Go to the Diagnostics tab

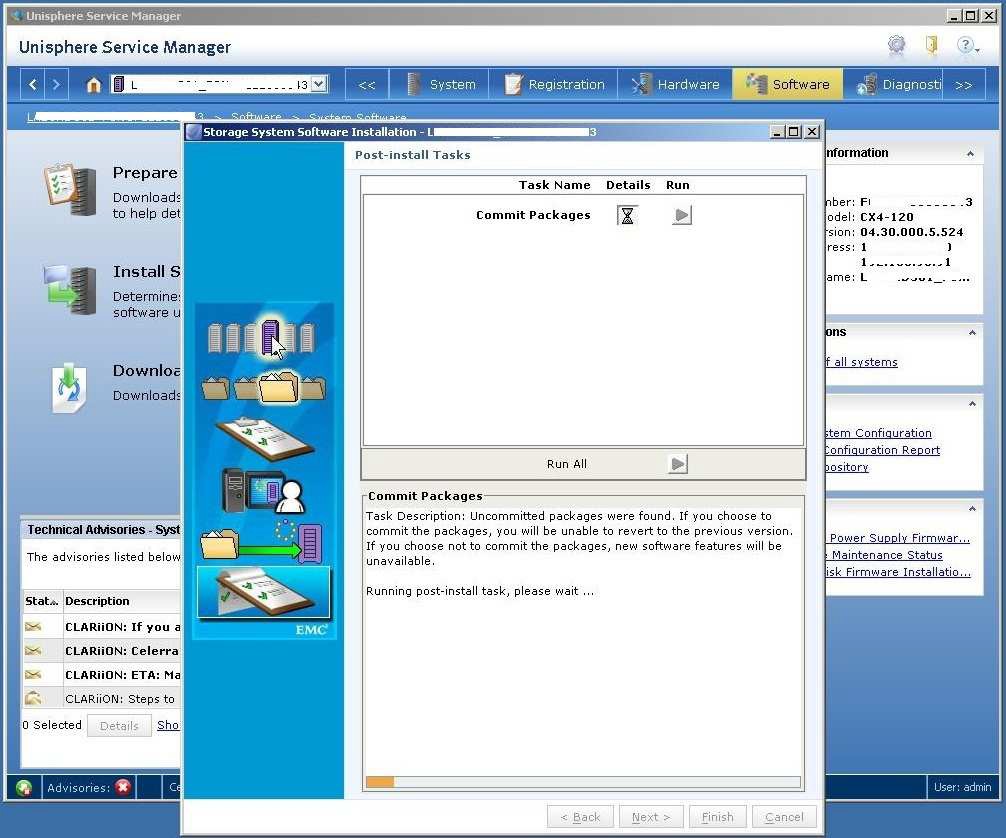pos(894,84)
